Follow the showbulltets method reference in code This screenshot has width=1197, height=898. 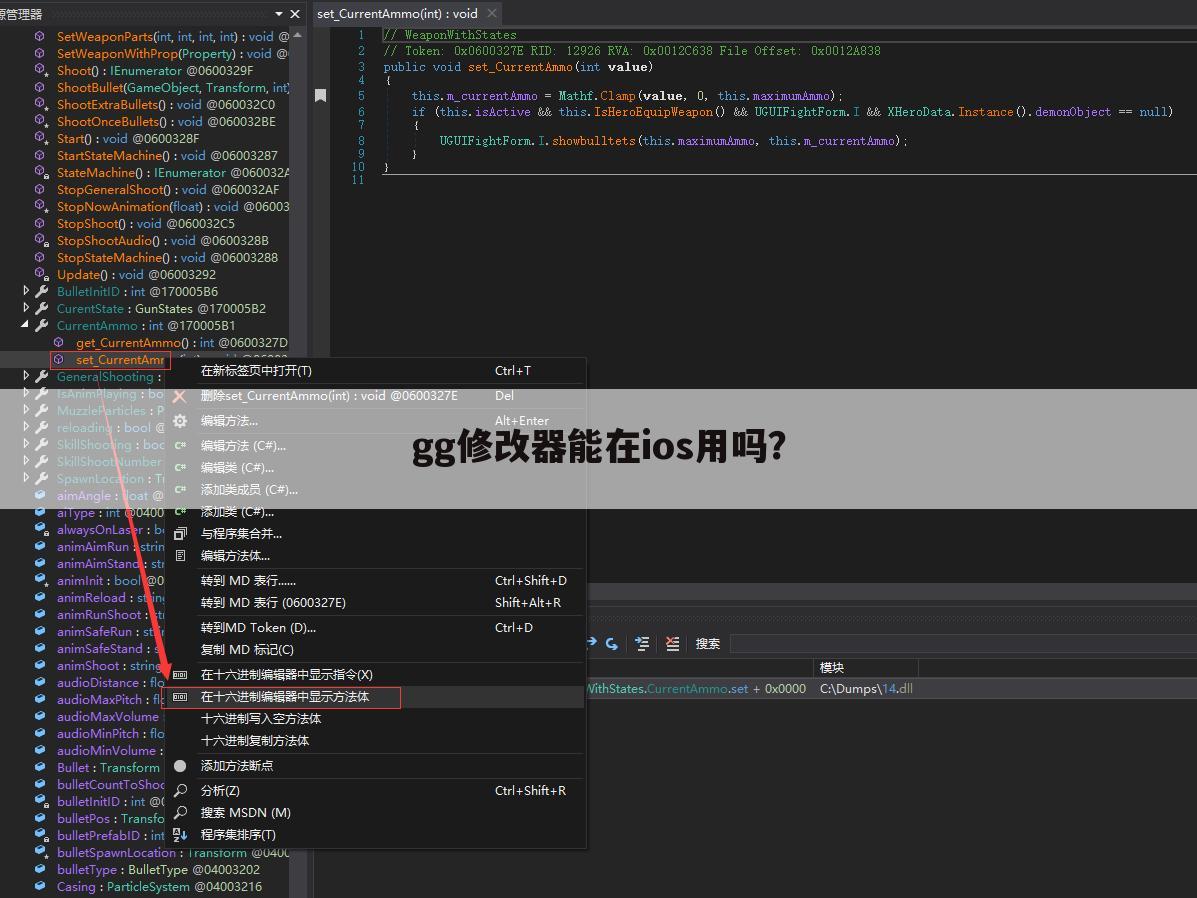click(x=593, y=141)
